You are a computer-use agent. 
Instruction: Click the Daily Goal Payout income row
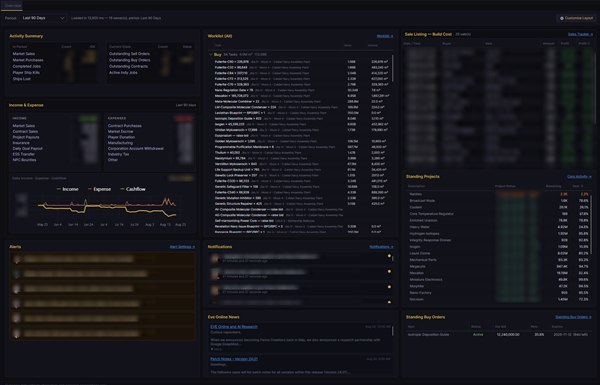[55, 148]
